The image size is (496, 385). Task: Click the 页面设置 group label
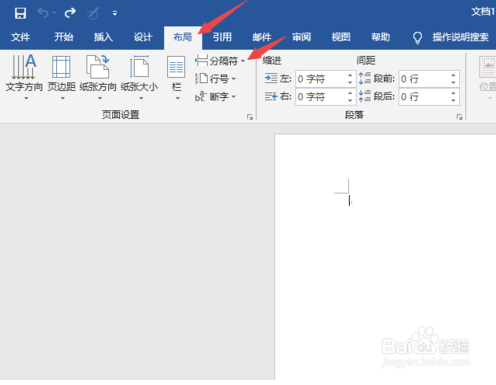(x=121, y=115)
